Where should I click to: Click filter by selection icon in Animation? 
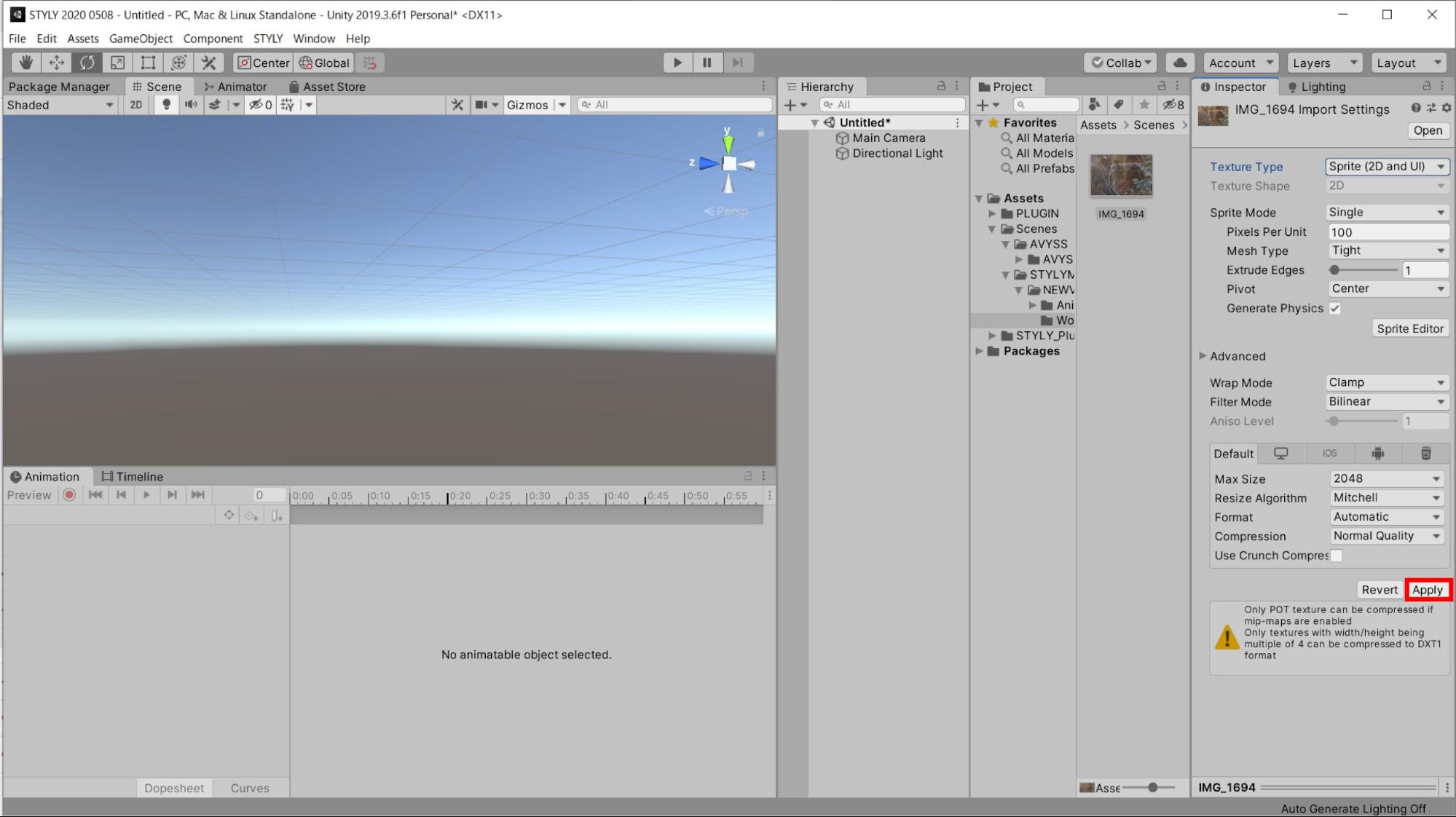tap(229, 516)
